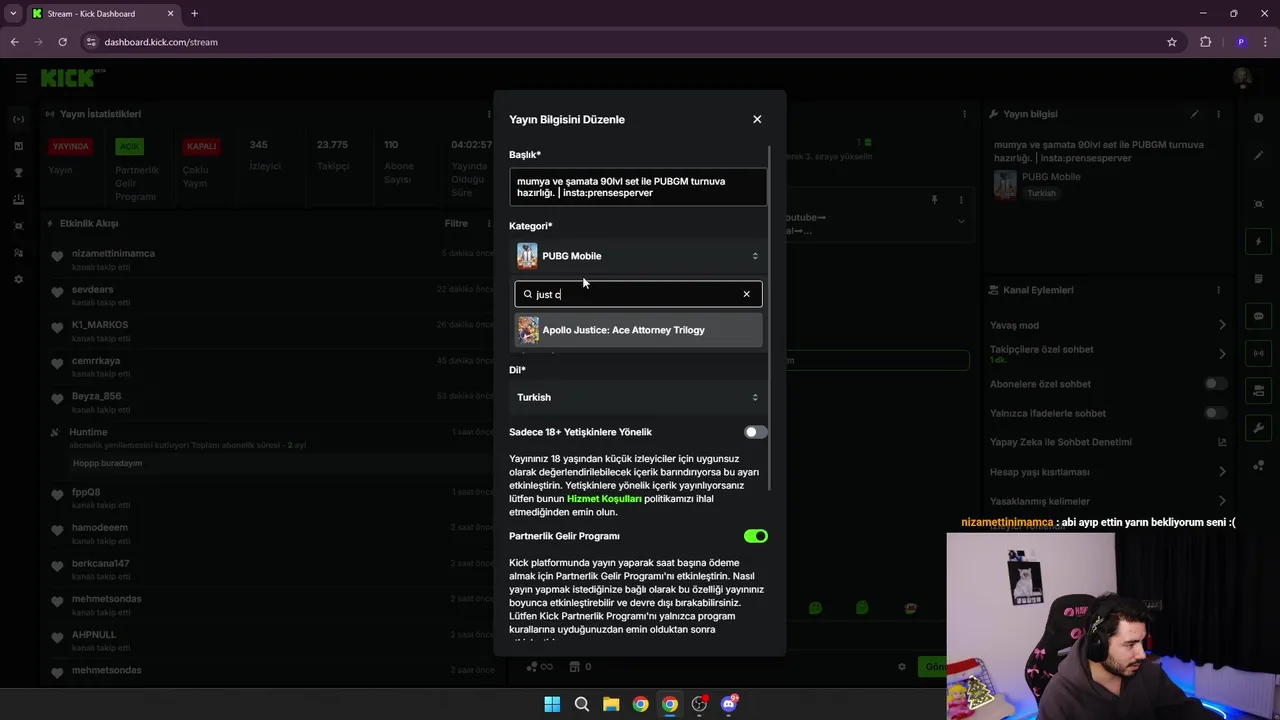The width and height of the screenshot is (1280, 720).
Task: Click the category search input containing 'just c'
Action: [x=638, y=294]
